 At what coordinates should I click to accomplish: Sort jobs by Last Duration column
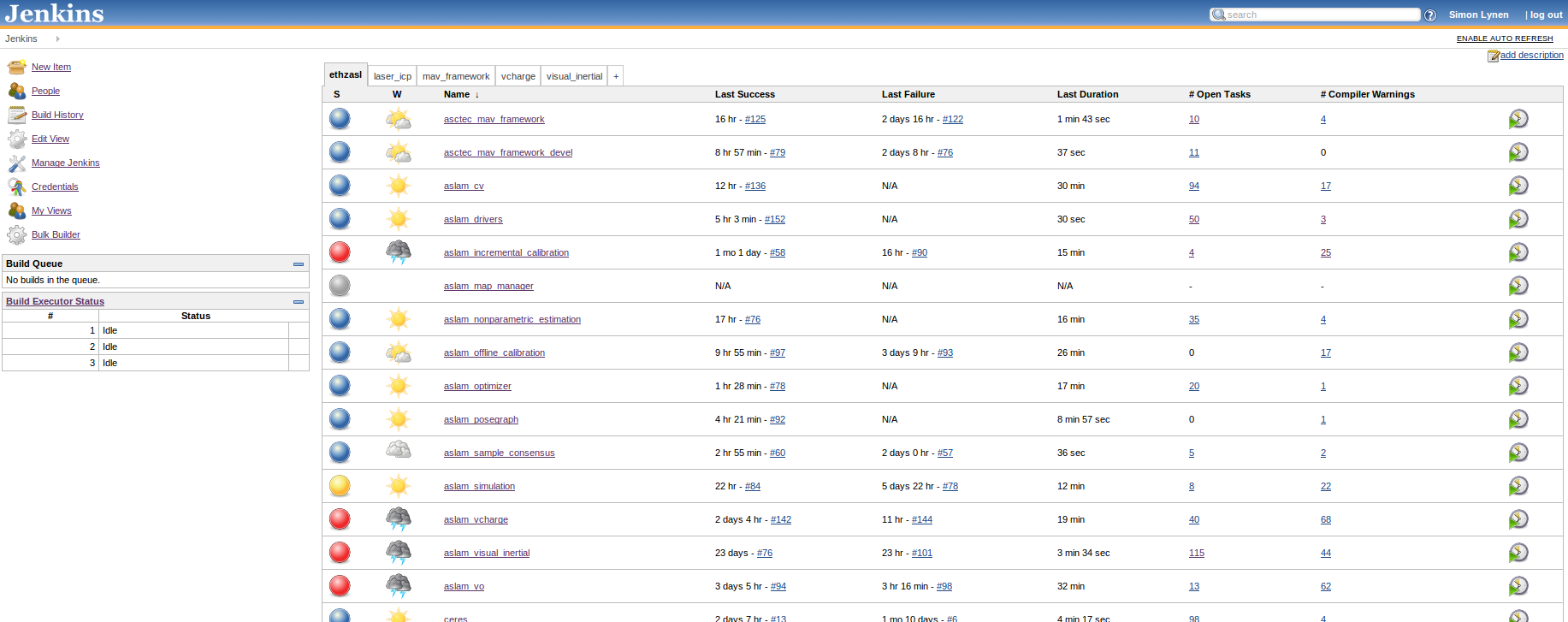click(1088, 94)
